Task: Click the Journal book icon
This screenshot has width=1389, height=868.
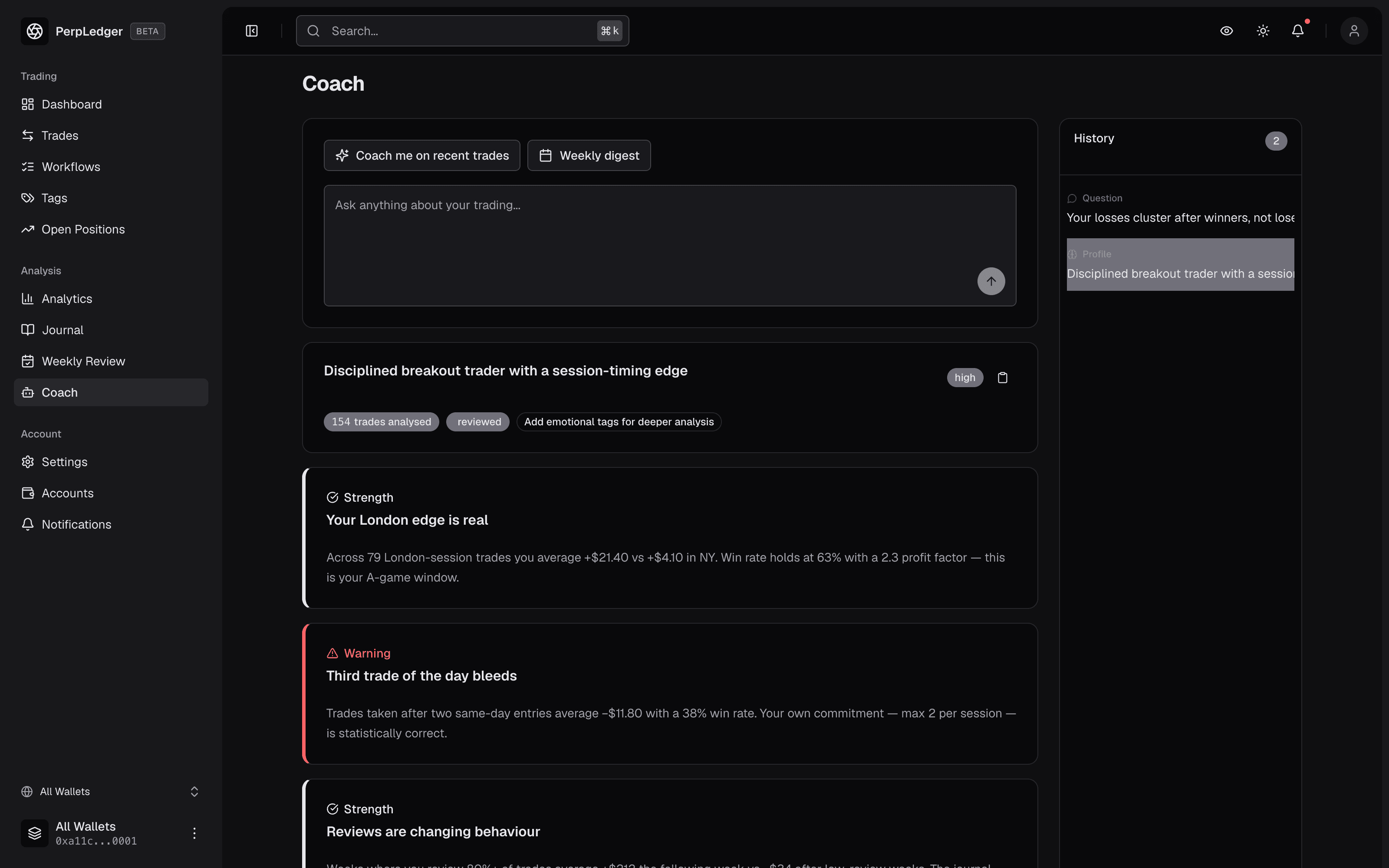Action: (27, 330)
